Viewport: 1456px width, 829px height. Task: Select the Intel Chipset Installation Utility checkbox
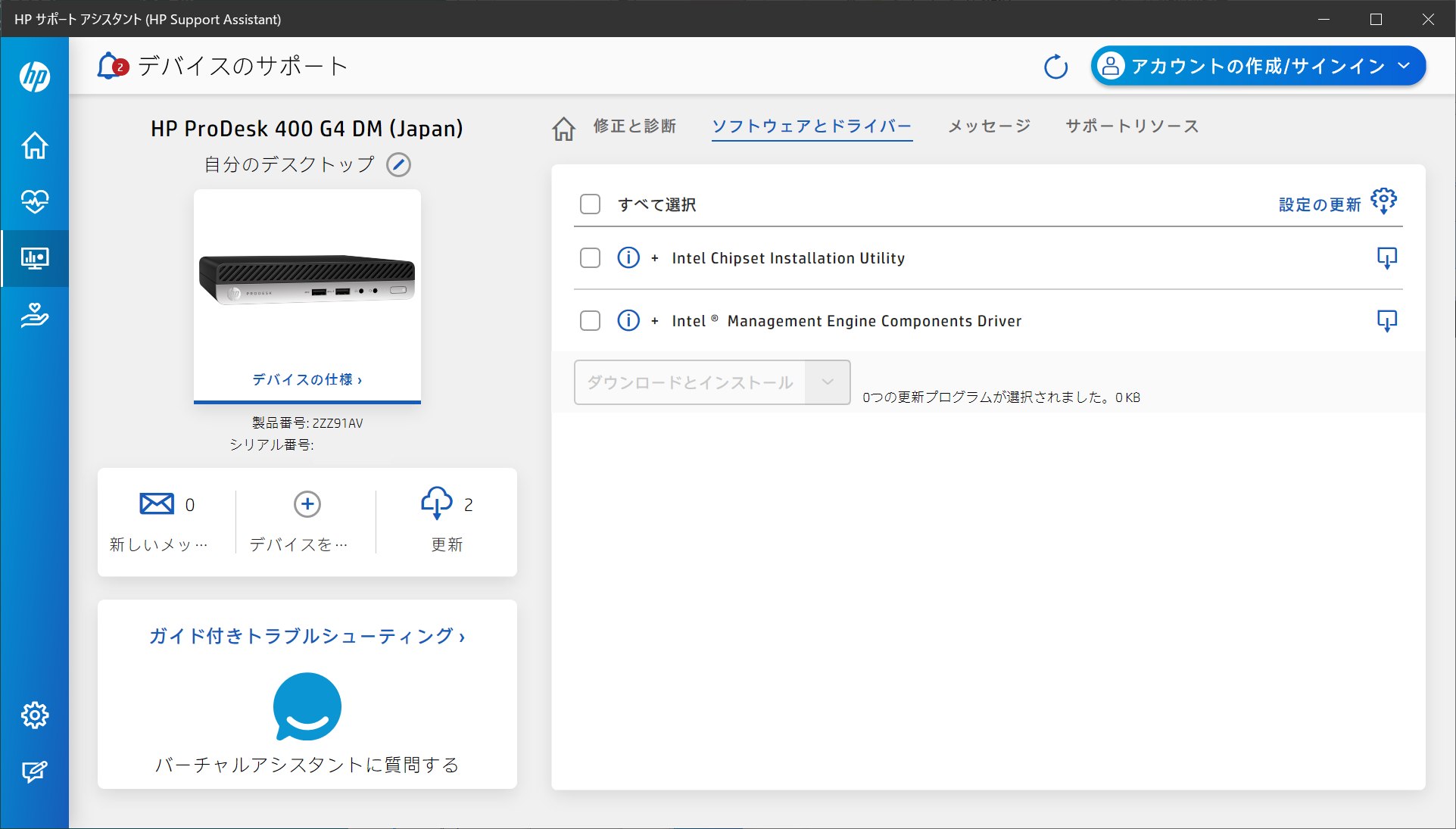point(590,258)
